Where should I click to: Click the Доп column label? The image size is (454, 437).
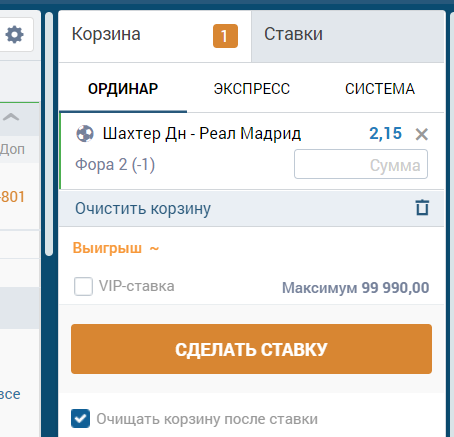(x=12, y=149)
